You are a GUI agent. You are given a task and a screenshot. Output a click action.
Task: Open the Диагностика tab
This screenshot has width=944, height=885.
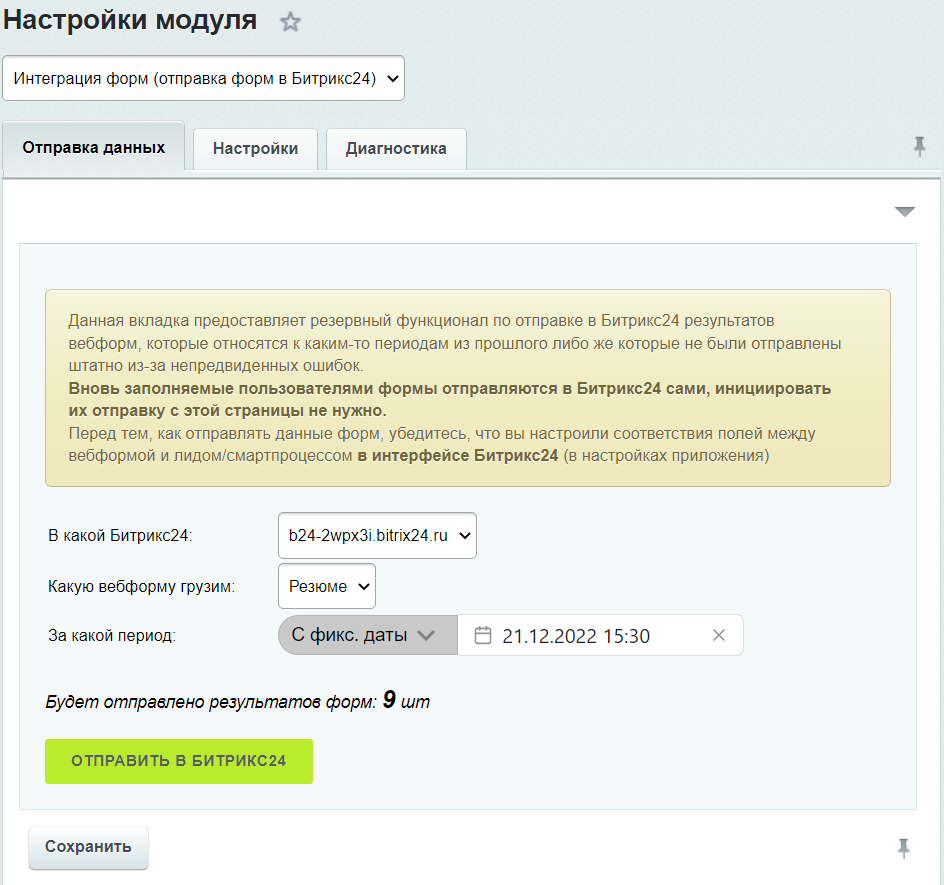coord(396,148)
